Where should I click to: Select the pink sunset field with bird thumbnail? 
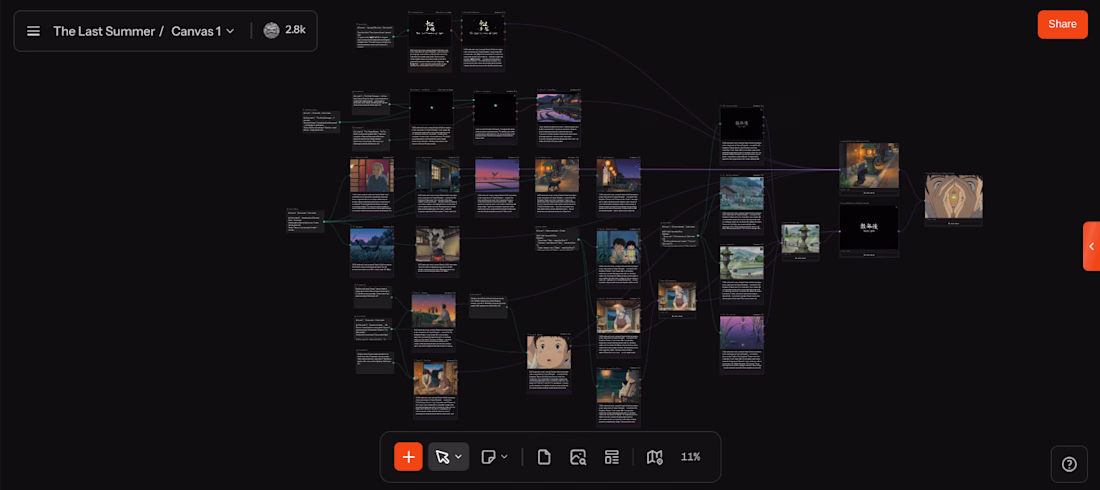tap(497, 176)
